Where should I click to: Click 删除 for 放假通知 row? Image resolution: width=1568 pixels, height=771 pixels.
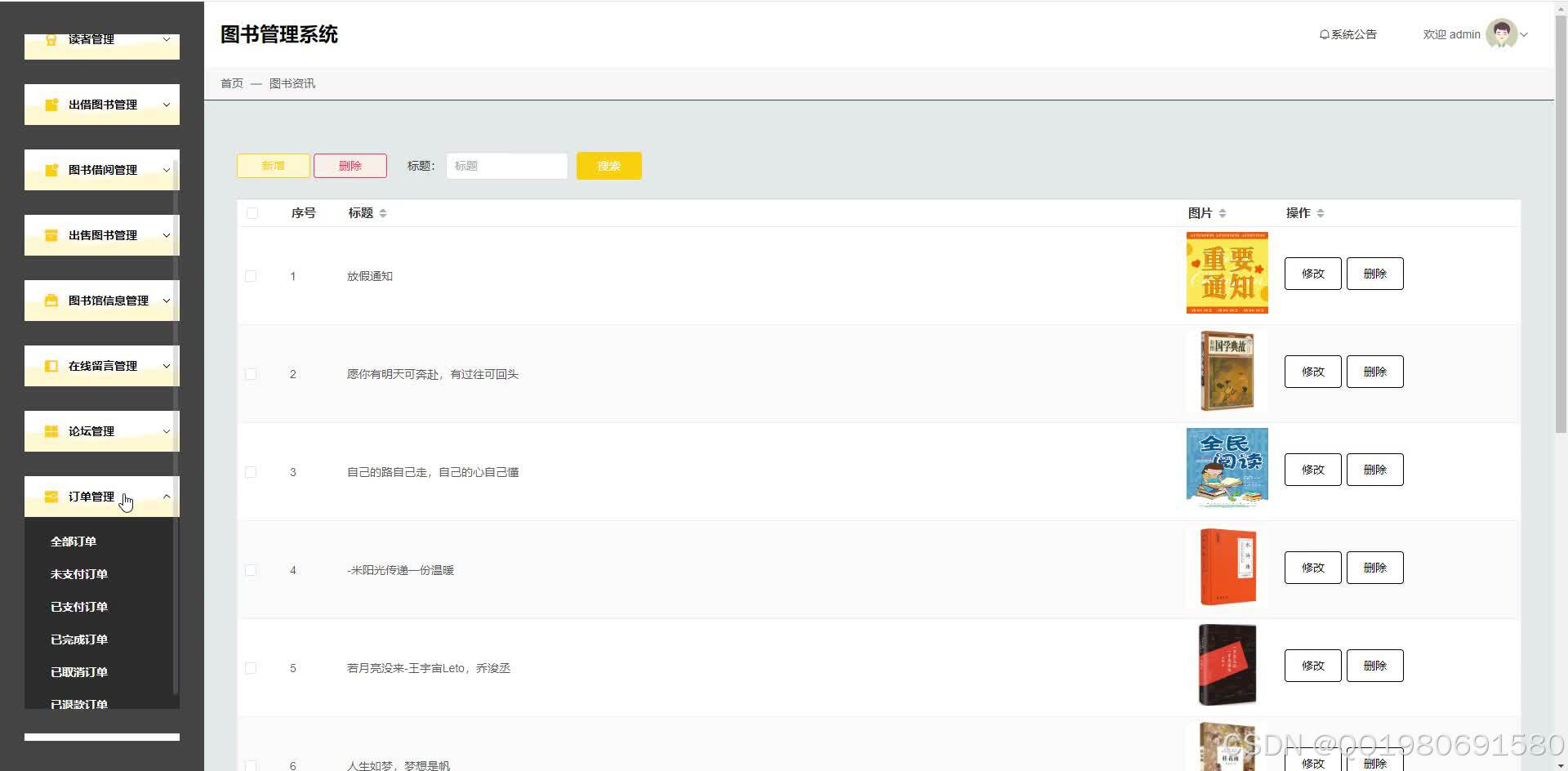1375,274
